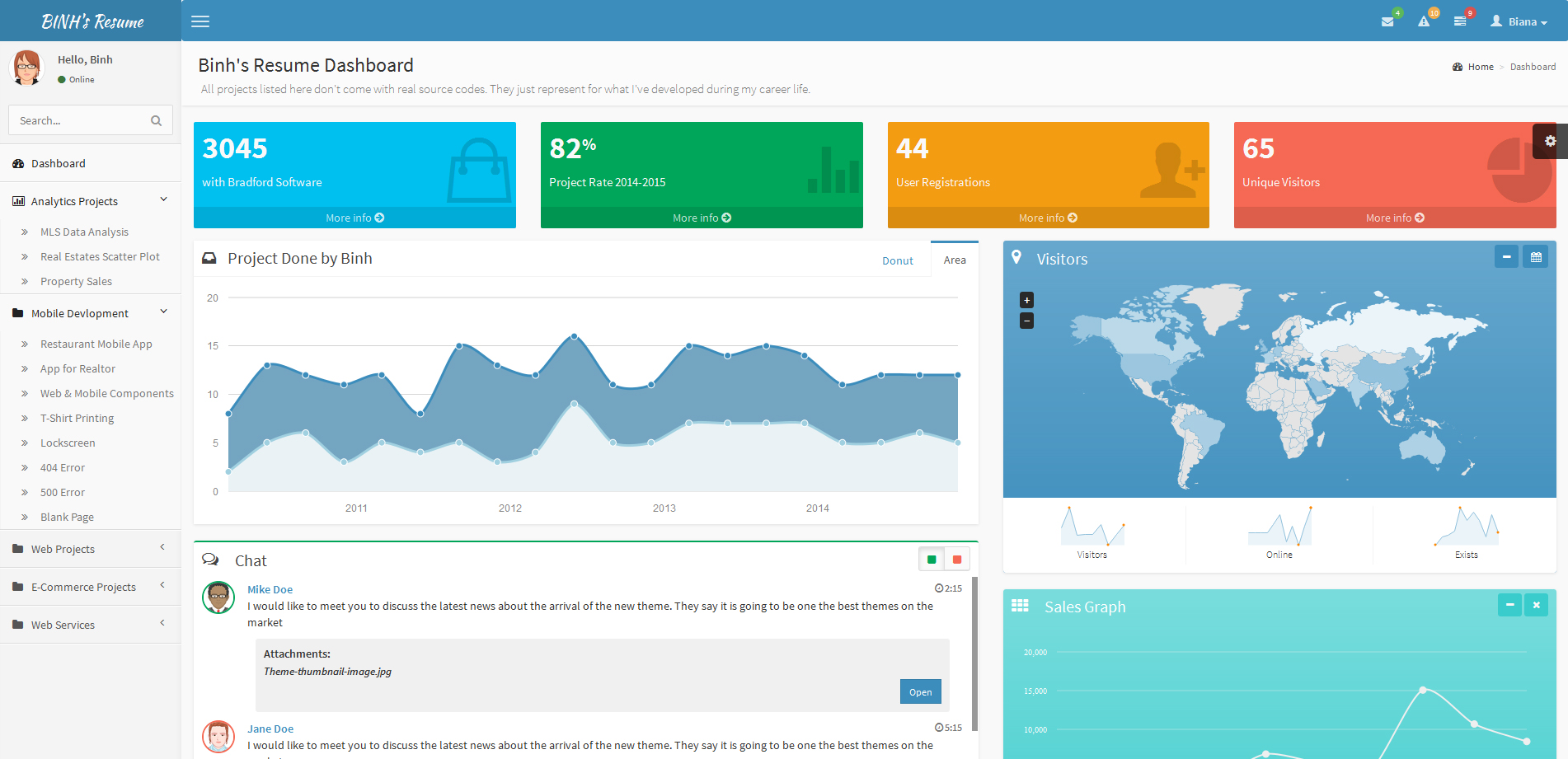
Task: Collapse the Visitors panel with minus button
Action: [1506, 257]
